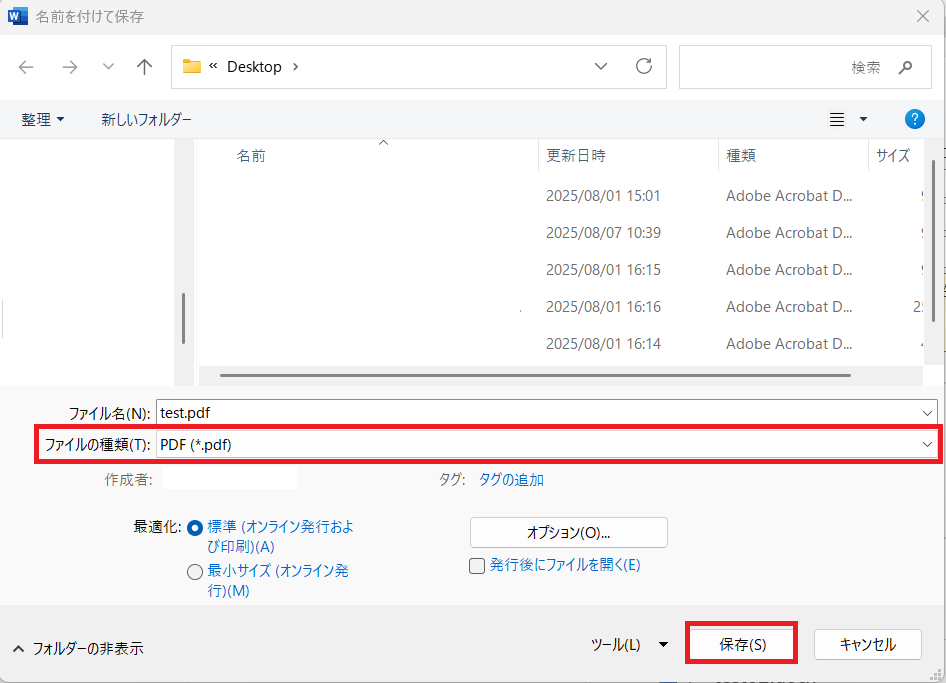The image size is (946, 683).
Task: Select file dated 2025/08/01 15:01
Action: [560, 196]
